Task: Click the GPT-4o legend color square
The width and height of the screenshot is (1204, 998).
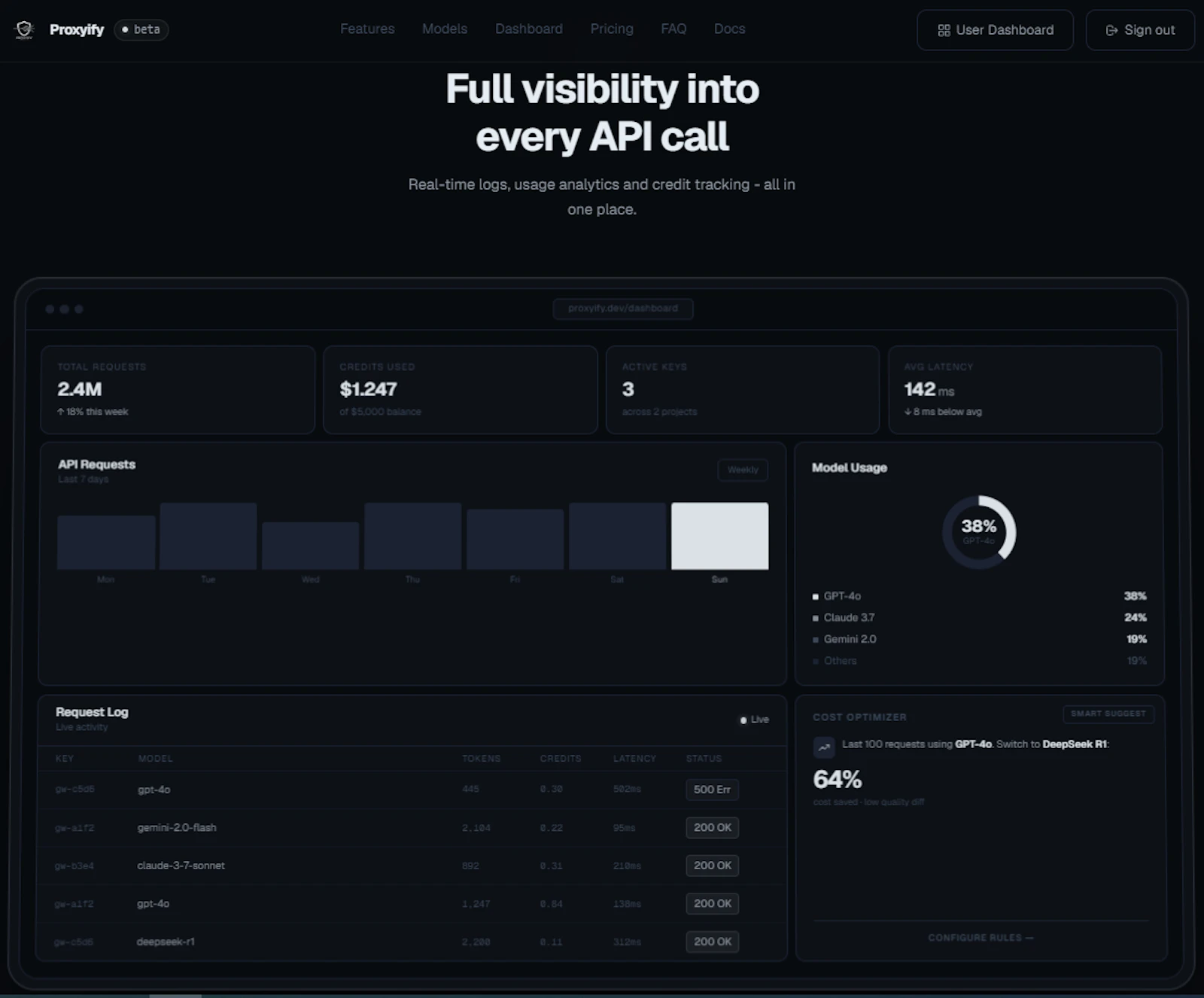Action: [816, 597]
